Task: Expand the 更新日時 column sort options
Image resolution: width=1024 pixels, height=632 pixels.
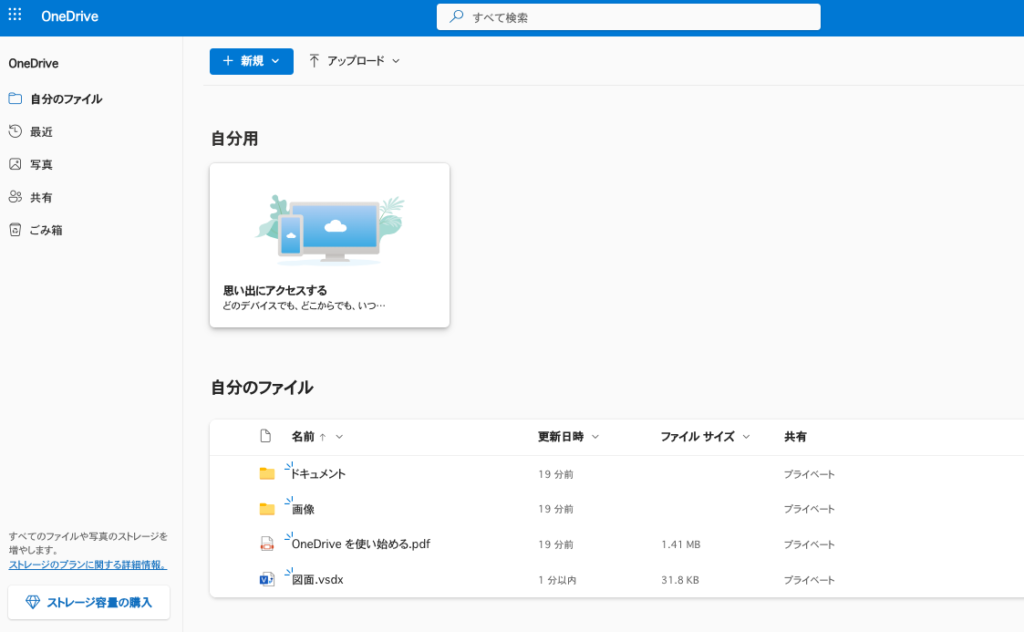Action: (x=568, y=437)
